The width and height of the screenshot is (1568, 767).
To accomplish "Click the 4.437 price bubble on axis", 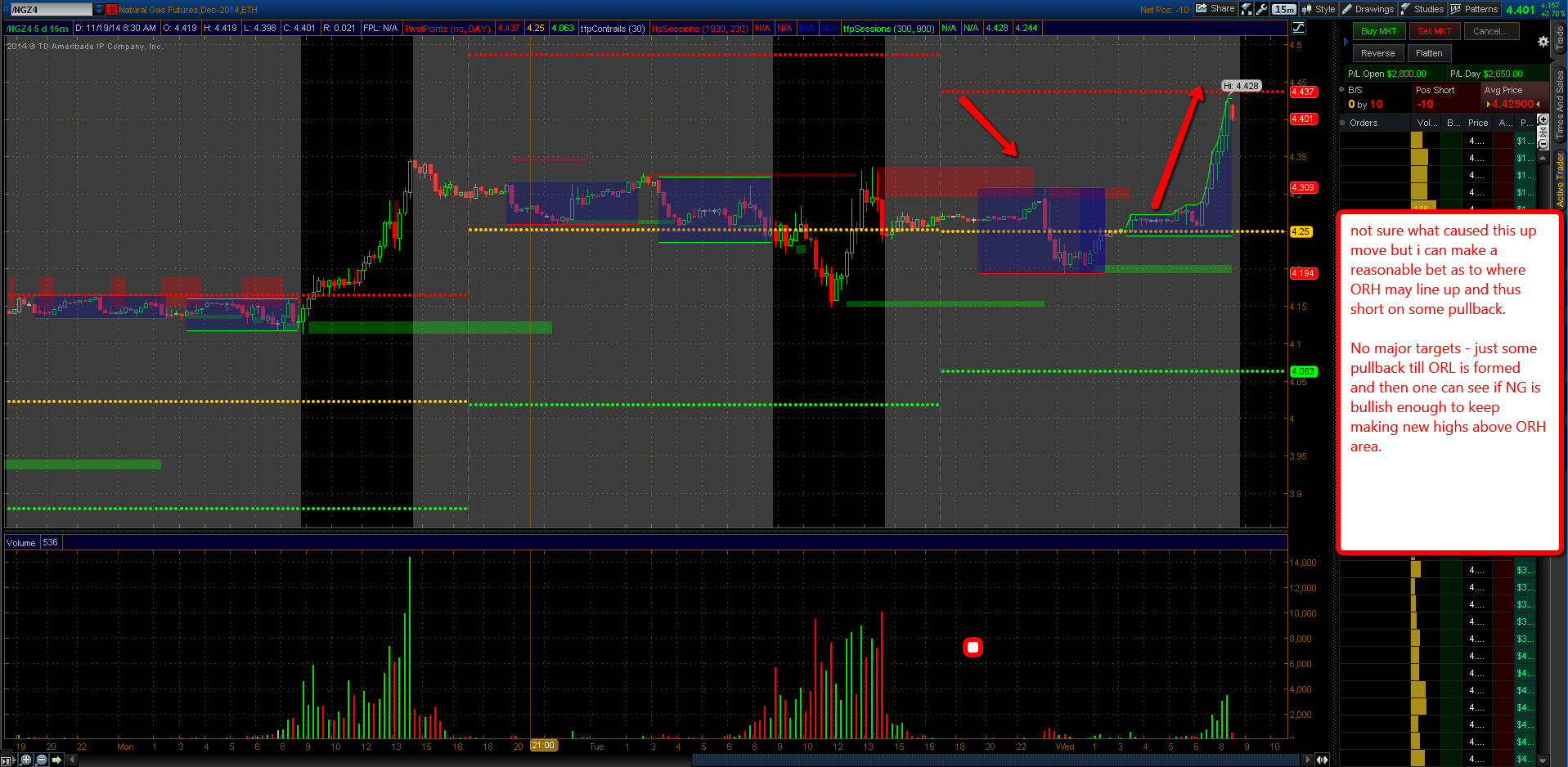I will (x=1303, y=92).
